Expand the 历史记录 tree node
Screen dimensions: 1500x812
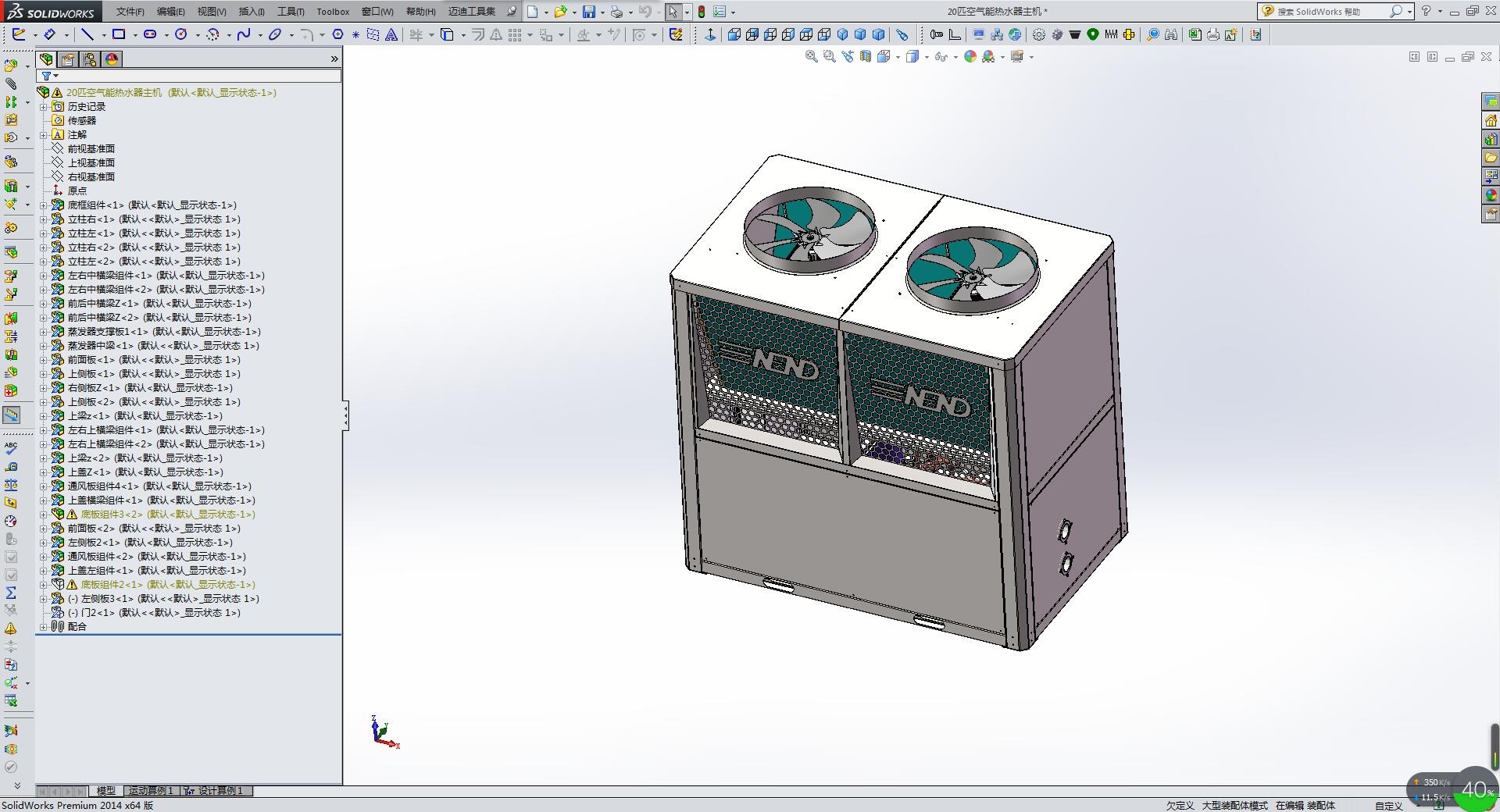[44, 107]
